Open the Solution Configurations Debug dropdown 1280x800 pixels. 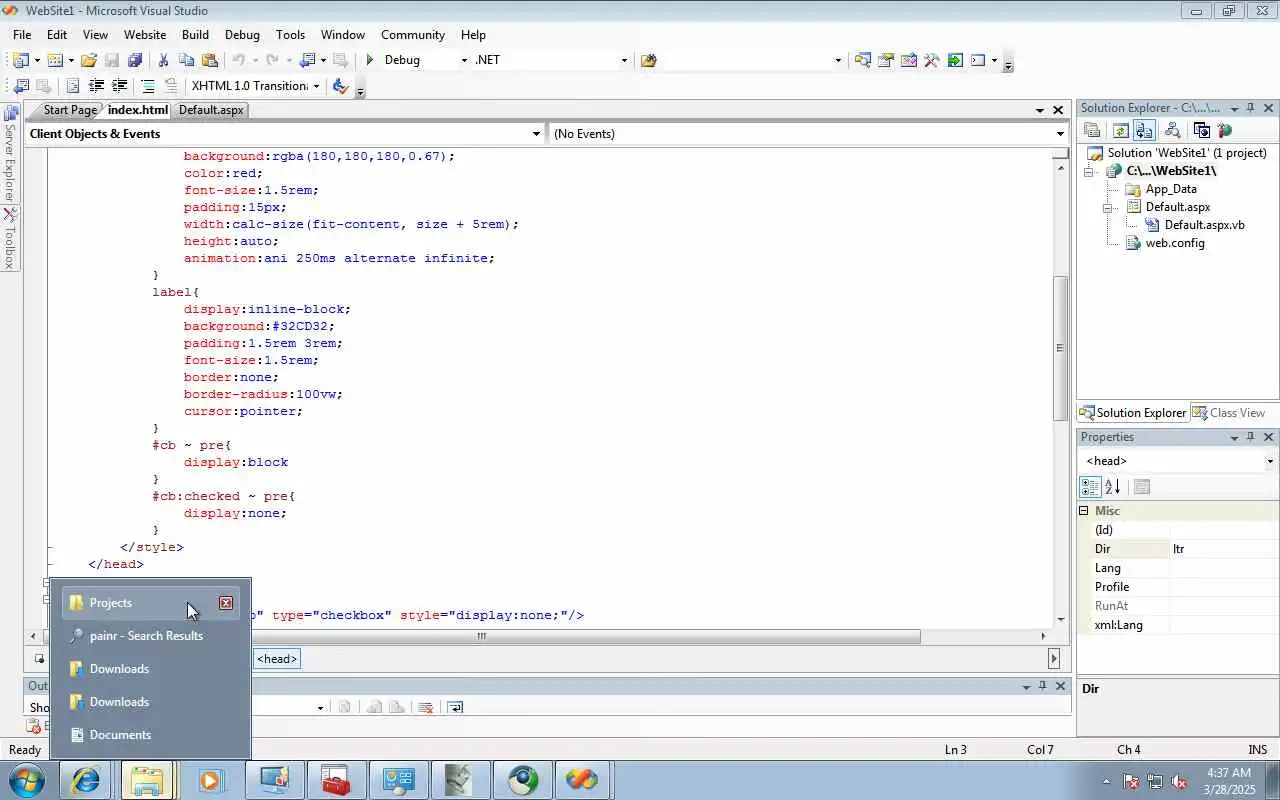pyautogui.click(x=463, y=60)
